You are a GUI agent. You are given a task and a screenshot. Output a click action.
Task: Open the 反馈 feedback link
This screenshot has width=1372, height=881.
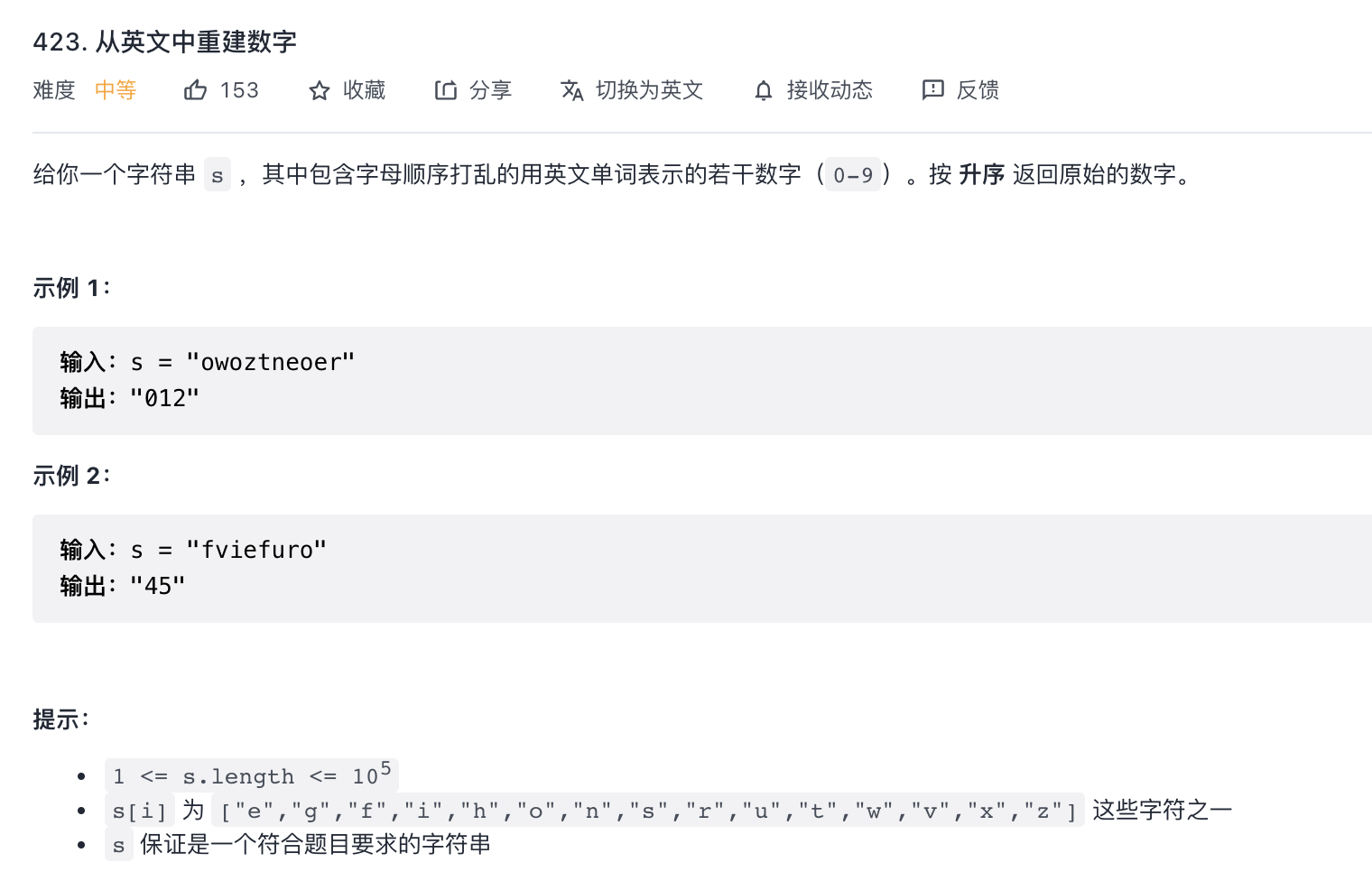978,90
